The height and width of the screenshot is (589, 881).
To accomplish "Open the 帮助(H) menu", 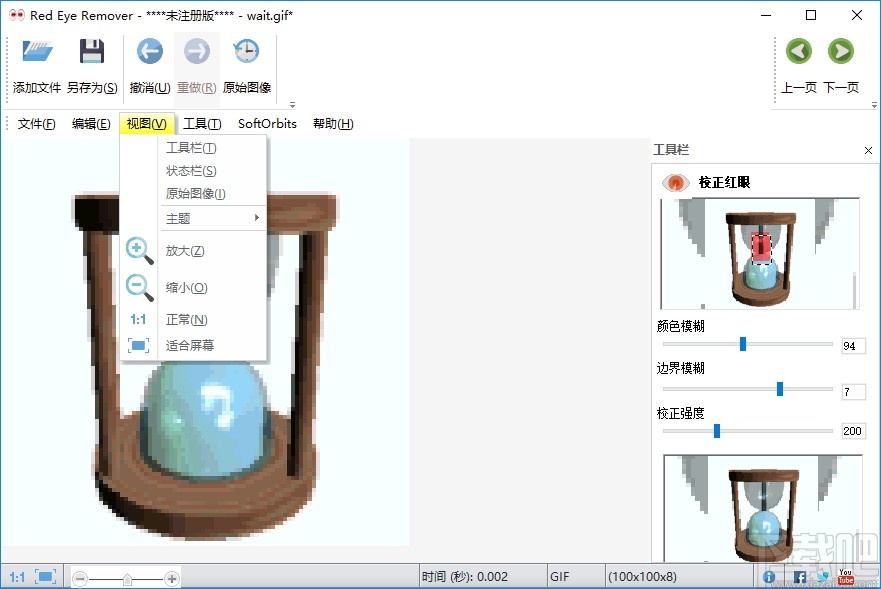I will [x=333, y=123].
